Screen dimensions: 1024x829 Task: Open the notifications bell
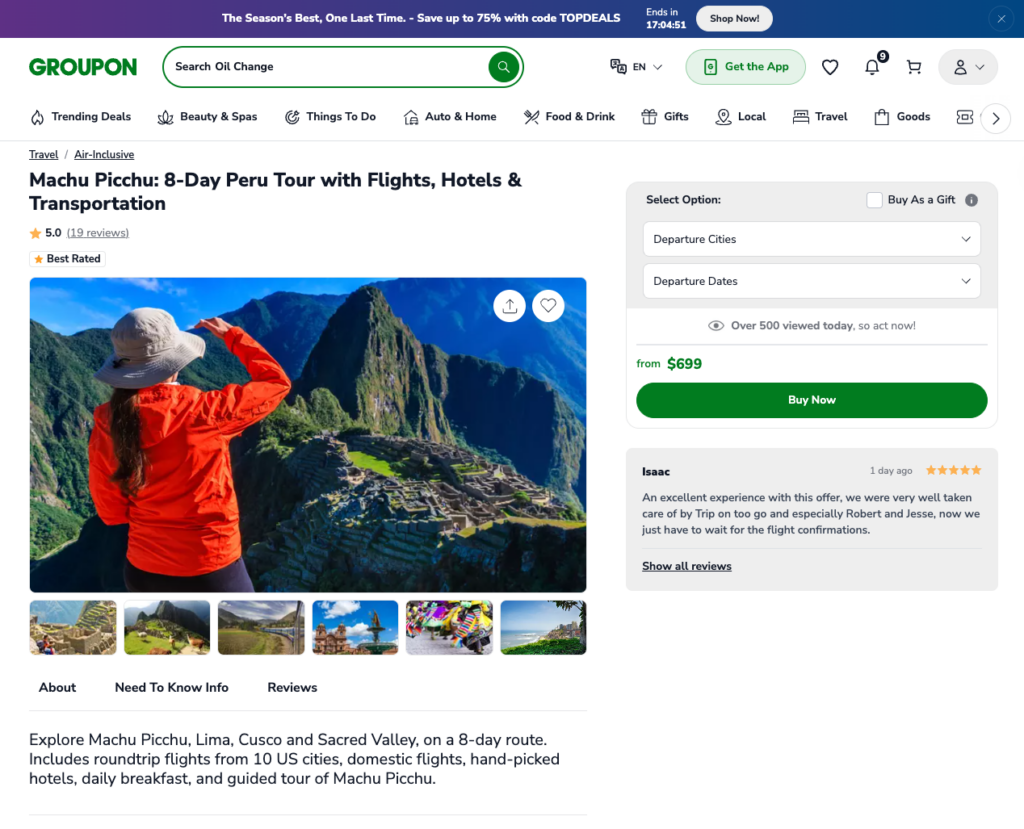coord(872,67)
